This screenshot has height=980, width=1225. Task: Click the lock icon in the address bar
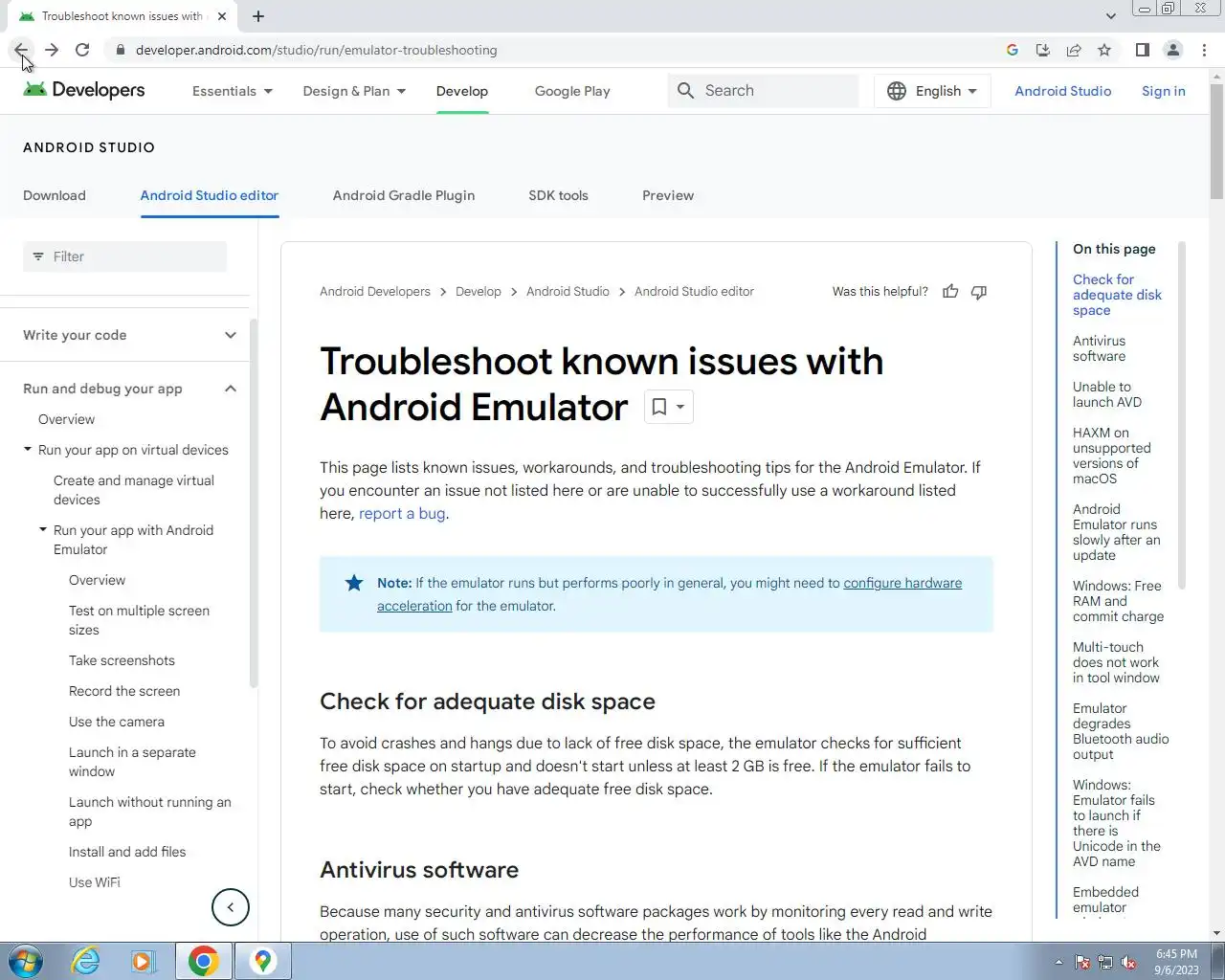pos(120,50)
